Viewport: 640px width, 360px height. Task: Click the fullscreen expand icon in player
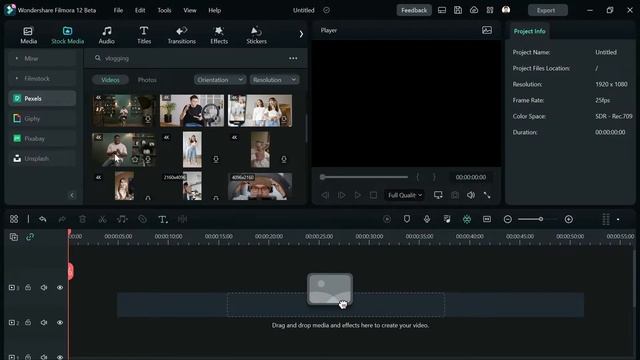[x=487, y=195]
